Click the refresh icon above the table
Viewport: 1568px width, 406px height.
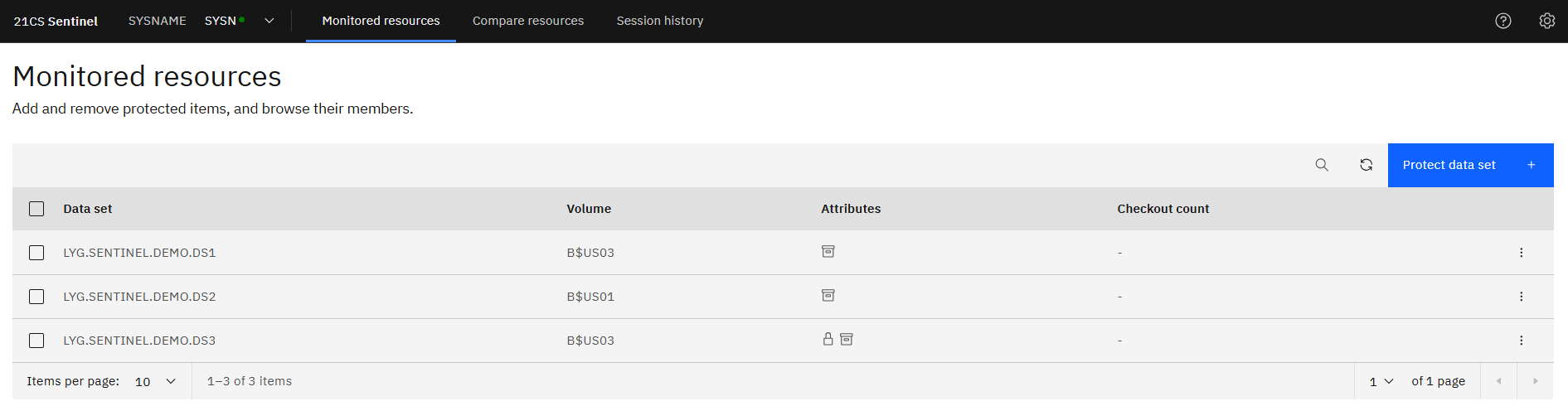point(1366,165)
